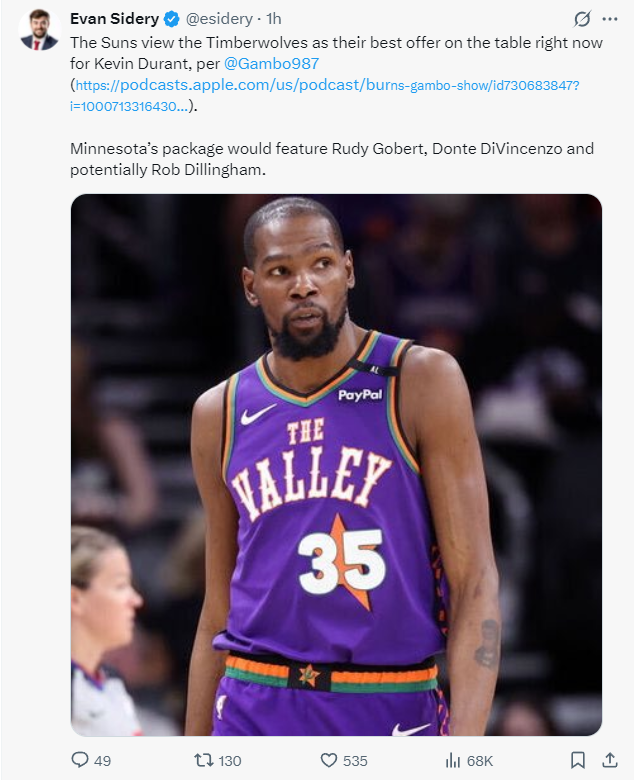
Task: Click the 535 likes count number
Action: tap(355, 761)
